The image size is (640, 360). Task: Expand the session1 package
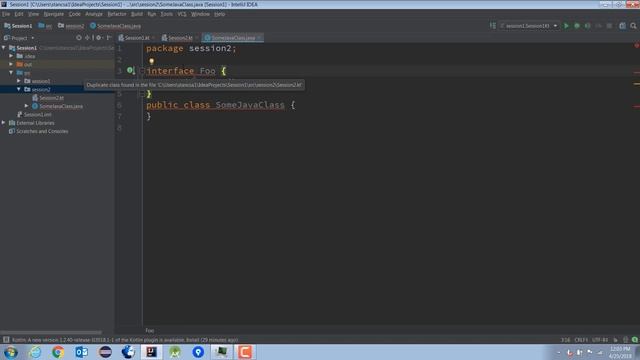pos(19,81)
